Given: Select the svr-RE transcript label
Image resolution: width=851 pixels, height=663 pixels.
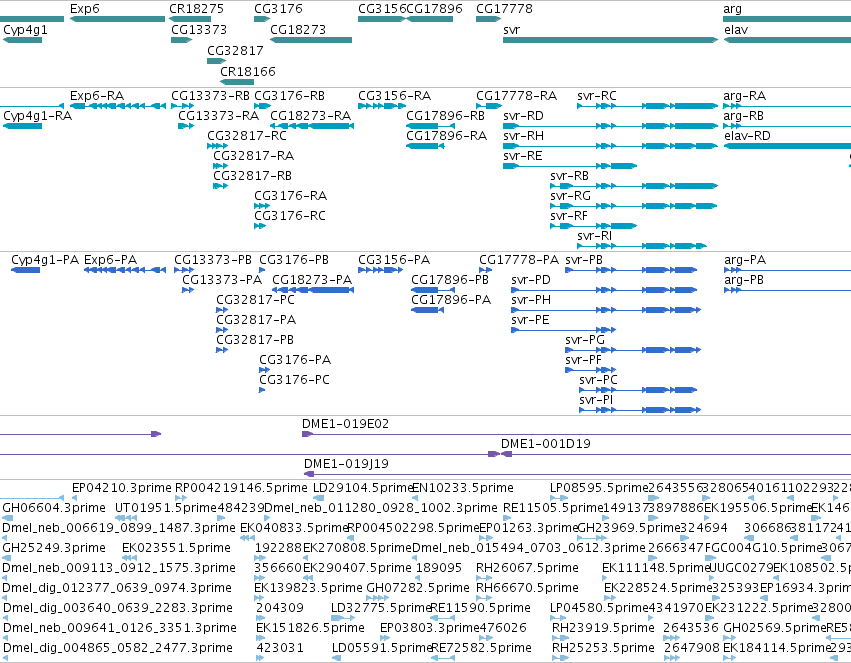Looking at the screenshot, I should [x=523, y=156].
